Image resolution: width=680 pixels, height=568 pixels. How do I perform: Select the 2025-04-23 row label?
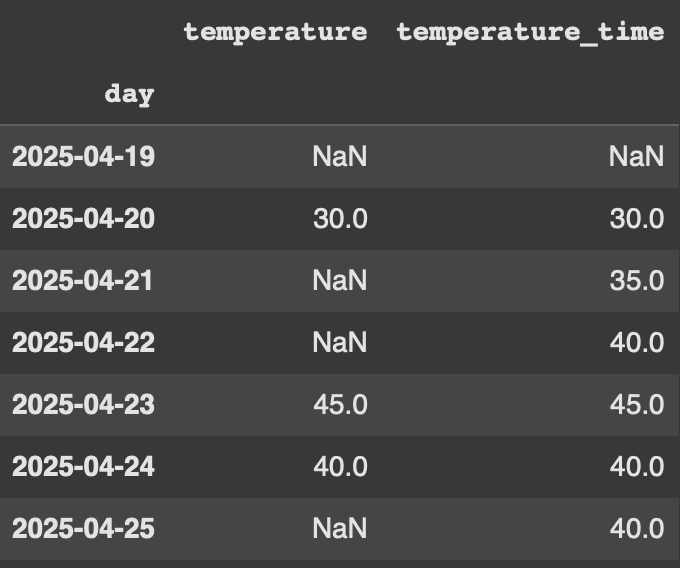pyautogui.click(x=83, y=404)
